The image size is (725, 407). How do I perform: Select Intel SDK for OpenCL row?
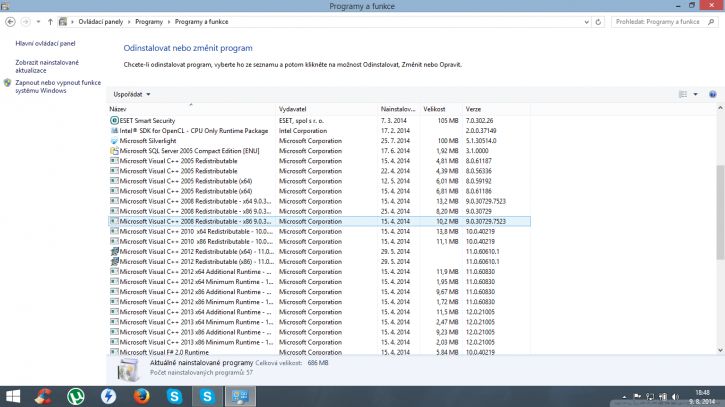[319, 131]
